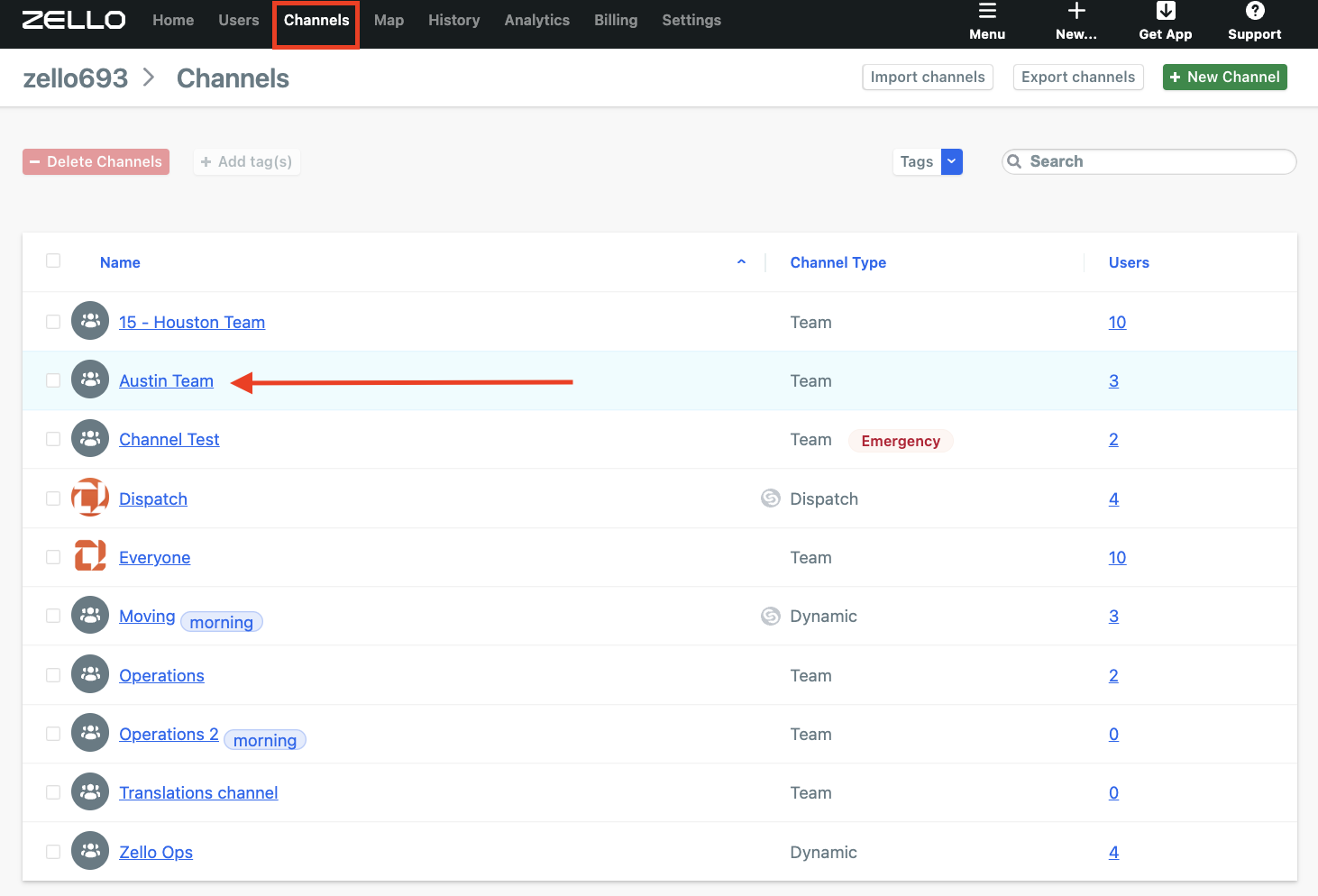Viewport: 1318px width, 896px height.
Task: Open the Analytics tab
Action: pos(537,20)
